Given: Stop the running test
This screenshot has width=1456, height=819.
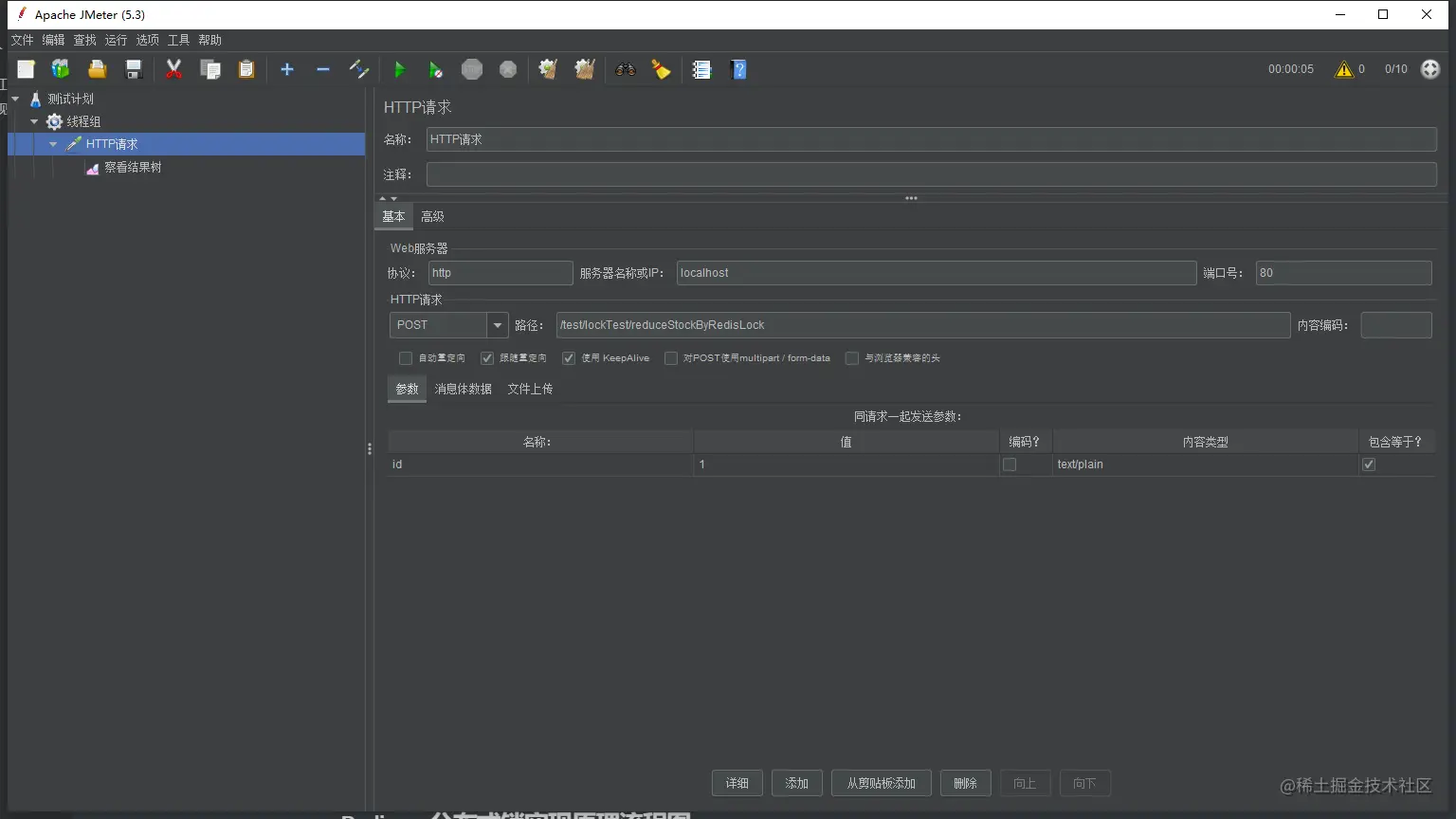Looking at the screenshot, I should (x=472, y=69).
